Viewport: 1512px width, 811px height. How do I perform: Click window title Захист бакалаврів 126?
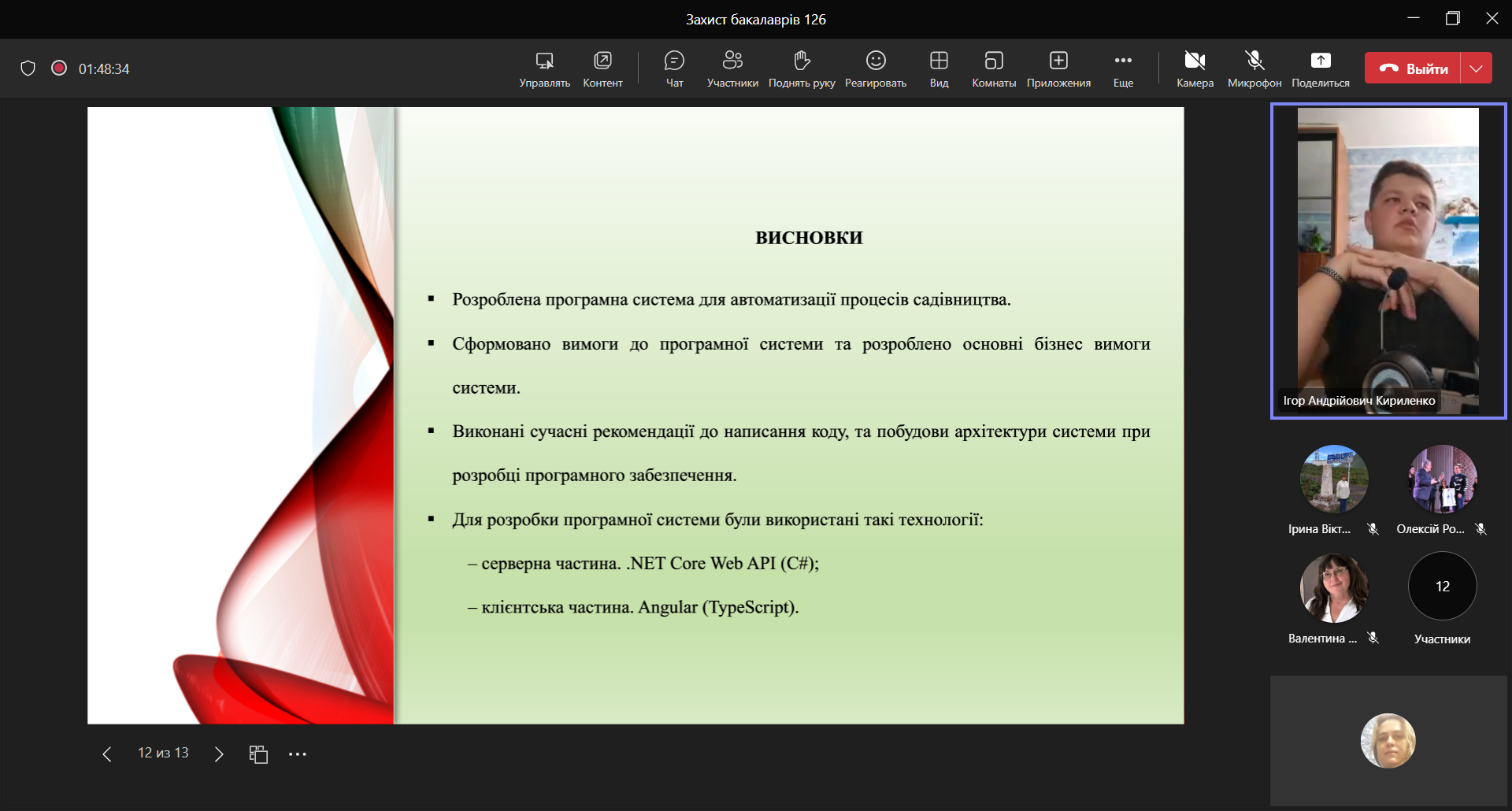756,19
